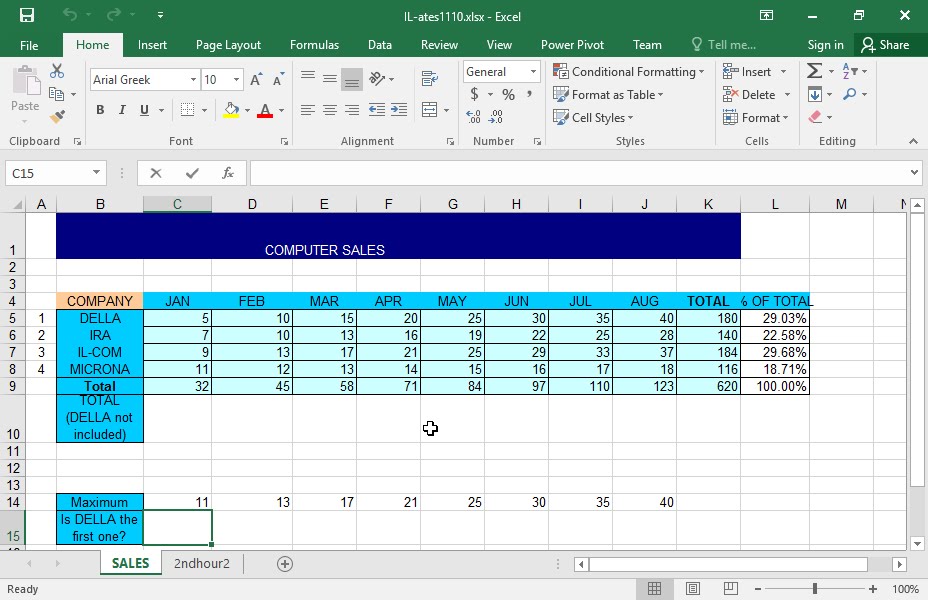928x600 pixels.
Task: Switch to the Page Layout tab
Action: click(x=228, y=45)
